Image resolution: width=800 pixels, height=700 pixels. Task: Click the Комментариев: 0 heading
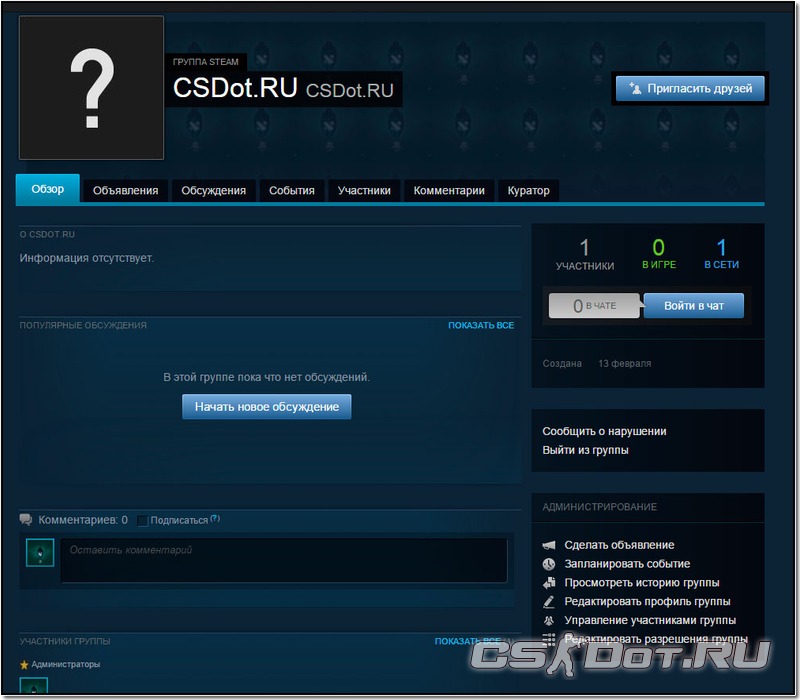(83, 520)
